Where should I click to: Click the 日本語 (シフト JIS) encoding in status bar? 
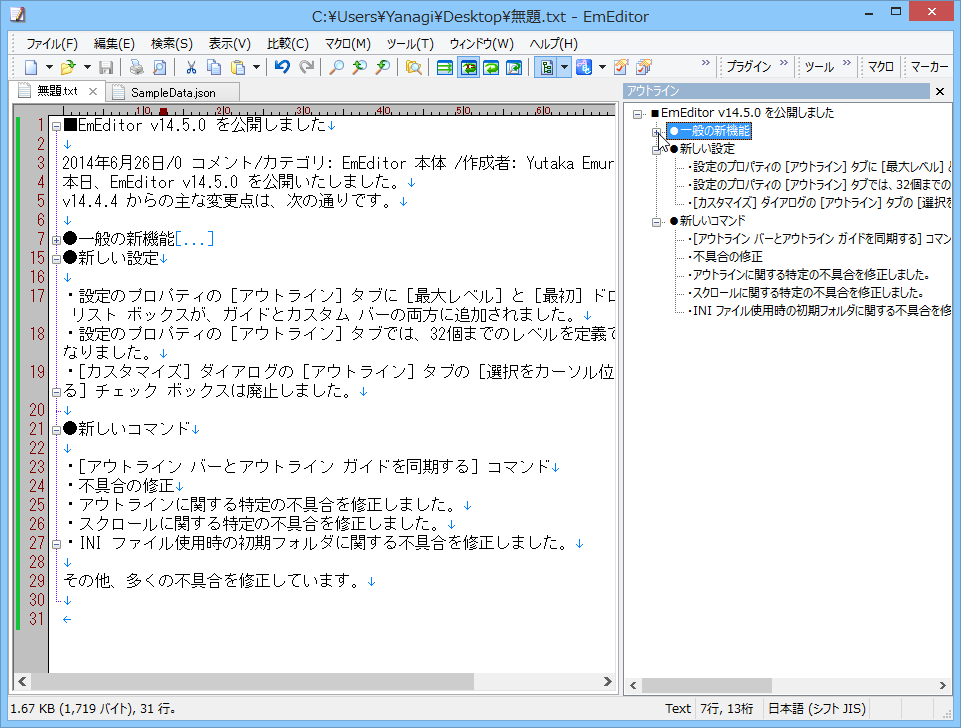pyautogui.click(x=816, y=709)
